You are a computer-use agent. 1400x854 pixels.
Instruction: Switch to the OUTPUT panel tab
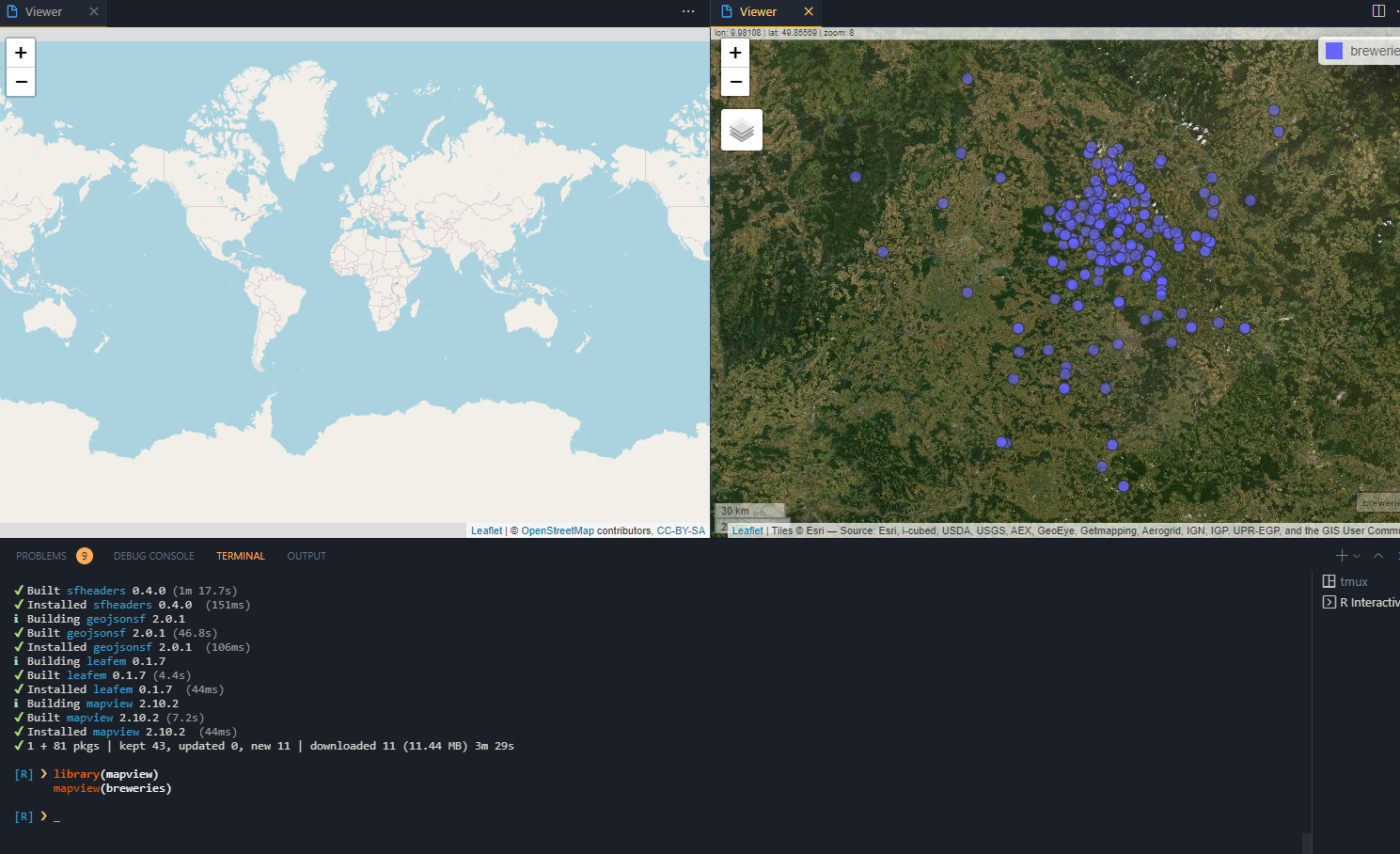(307, 556)
